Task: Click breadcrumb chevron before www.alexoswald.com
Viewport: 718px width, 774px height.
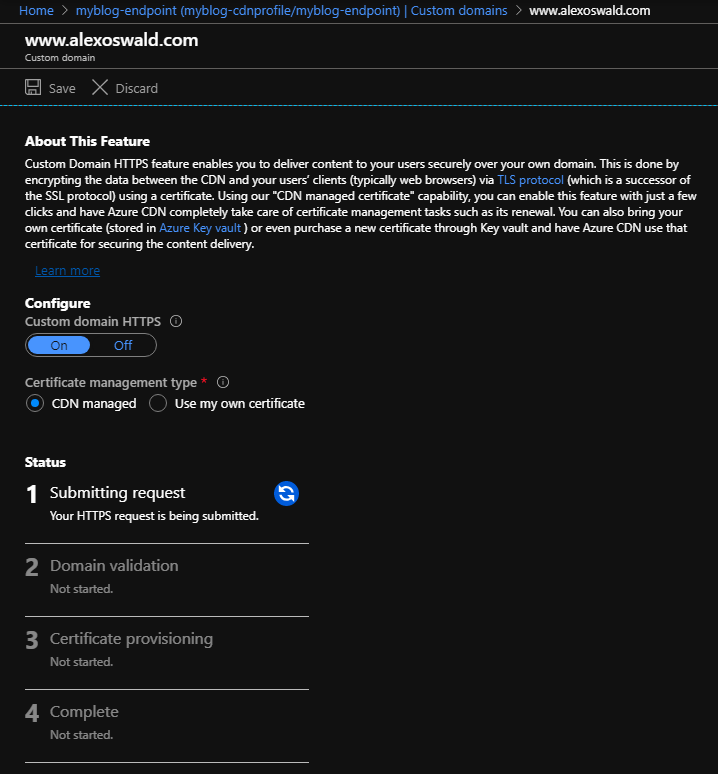Action: tap(518, 10)
